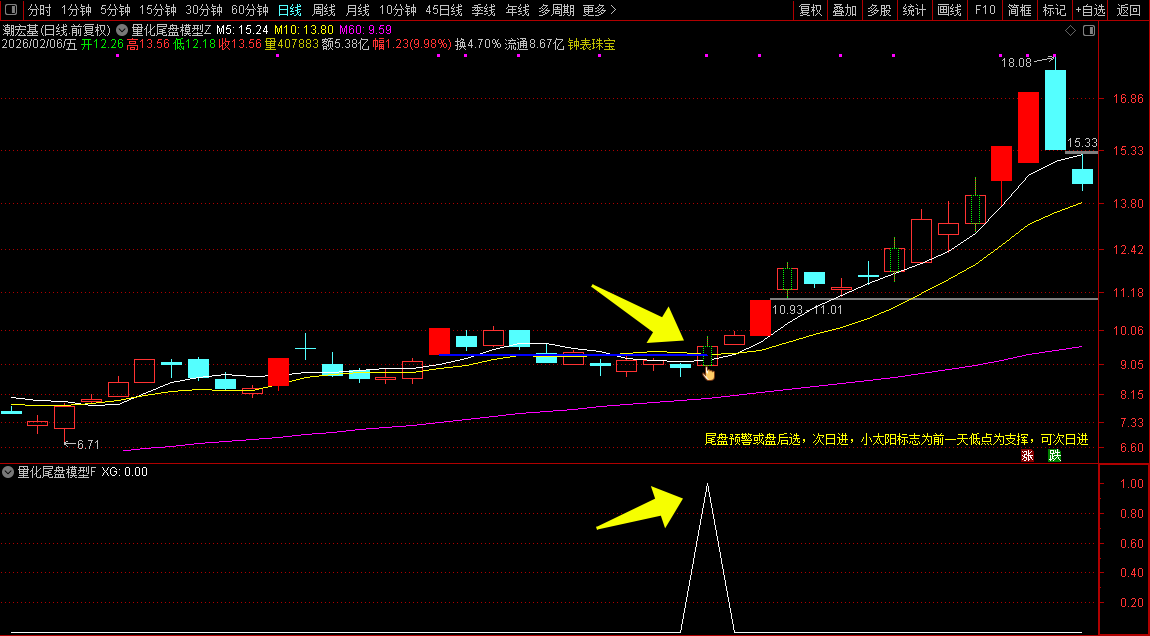Click the 换4.70% turnover rate
Viewport: 1150px width, 636px height.
pos(478,44)
